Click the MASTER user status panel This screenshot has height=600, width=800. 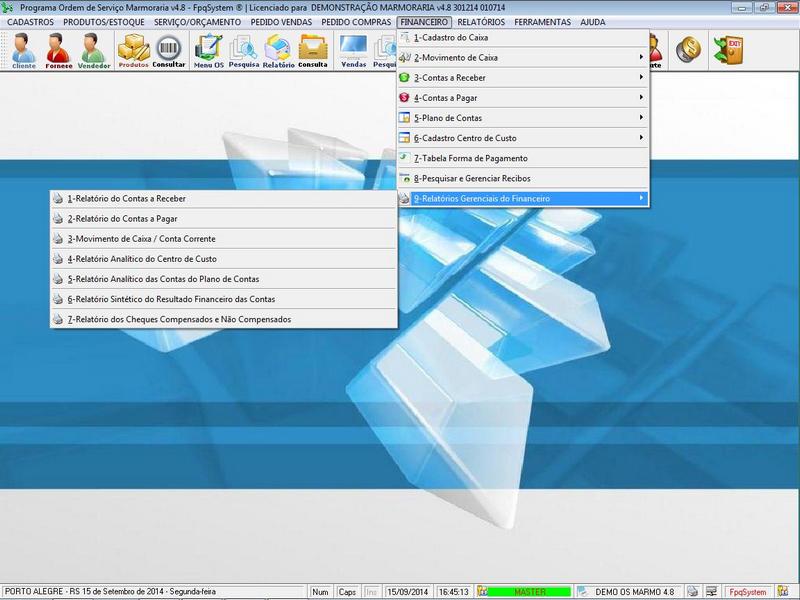click(x=530, y=592)
